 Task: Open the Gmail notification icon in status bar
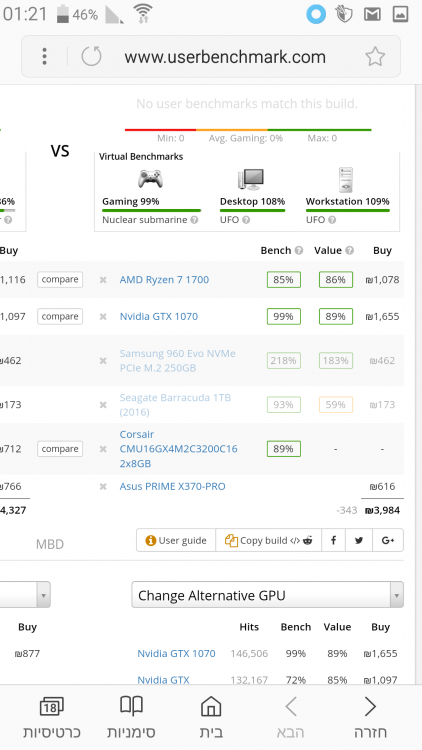pos(372,14)
